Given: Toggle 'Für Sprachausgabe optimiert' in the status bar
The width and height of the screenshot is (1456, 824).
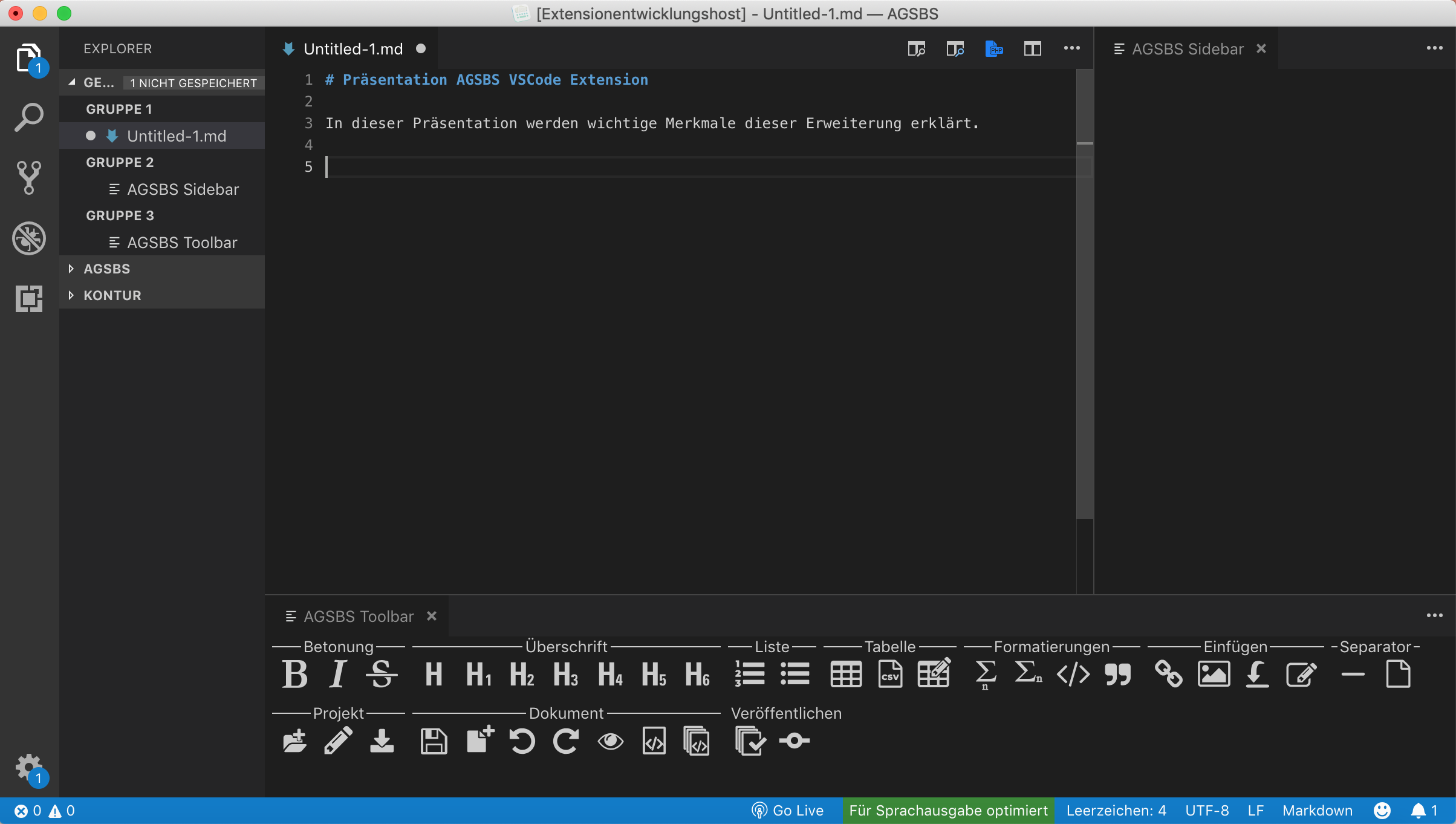Looking at the screenshot, I should (x=947, y=811).
